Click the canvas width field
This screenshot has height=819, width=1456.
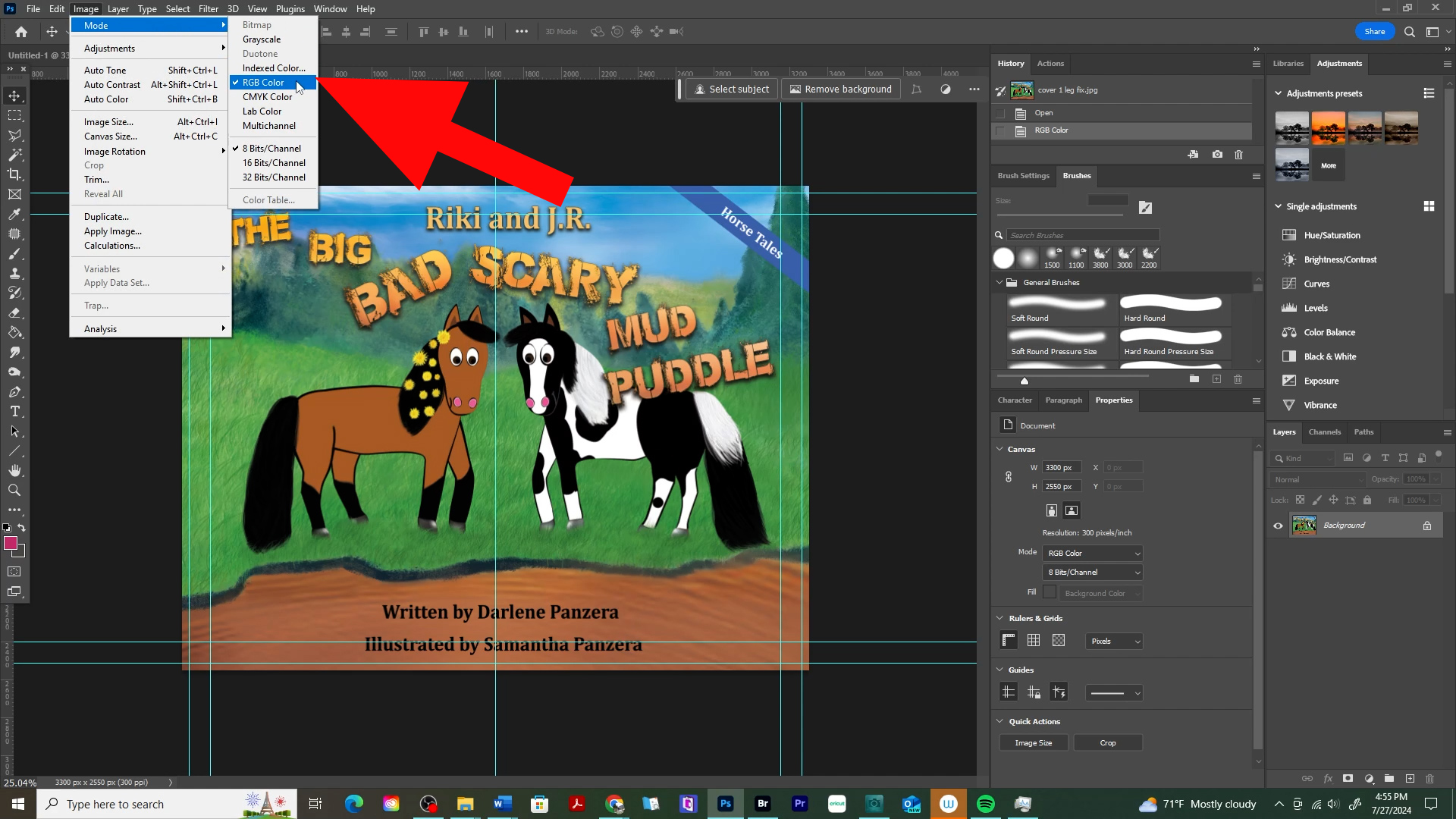pyautogui.click(x=1062, y=468)
